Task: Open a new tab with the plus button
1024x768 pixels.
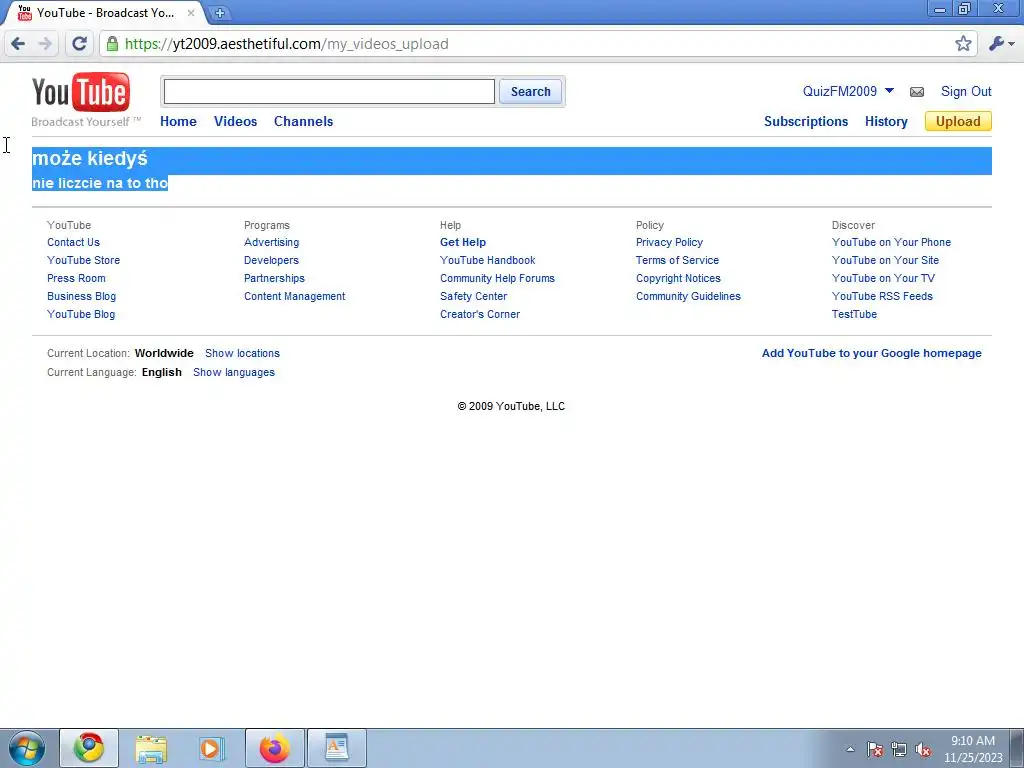Action: (220, 12)
